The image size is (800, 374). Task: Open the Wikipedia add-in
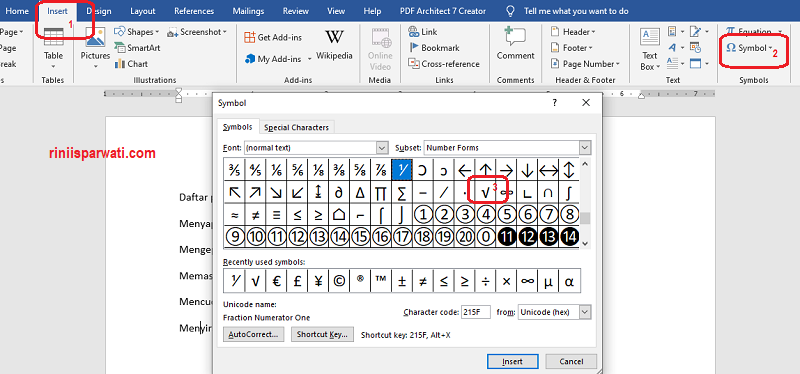334,45
